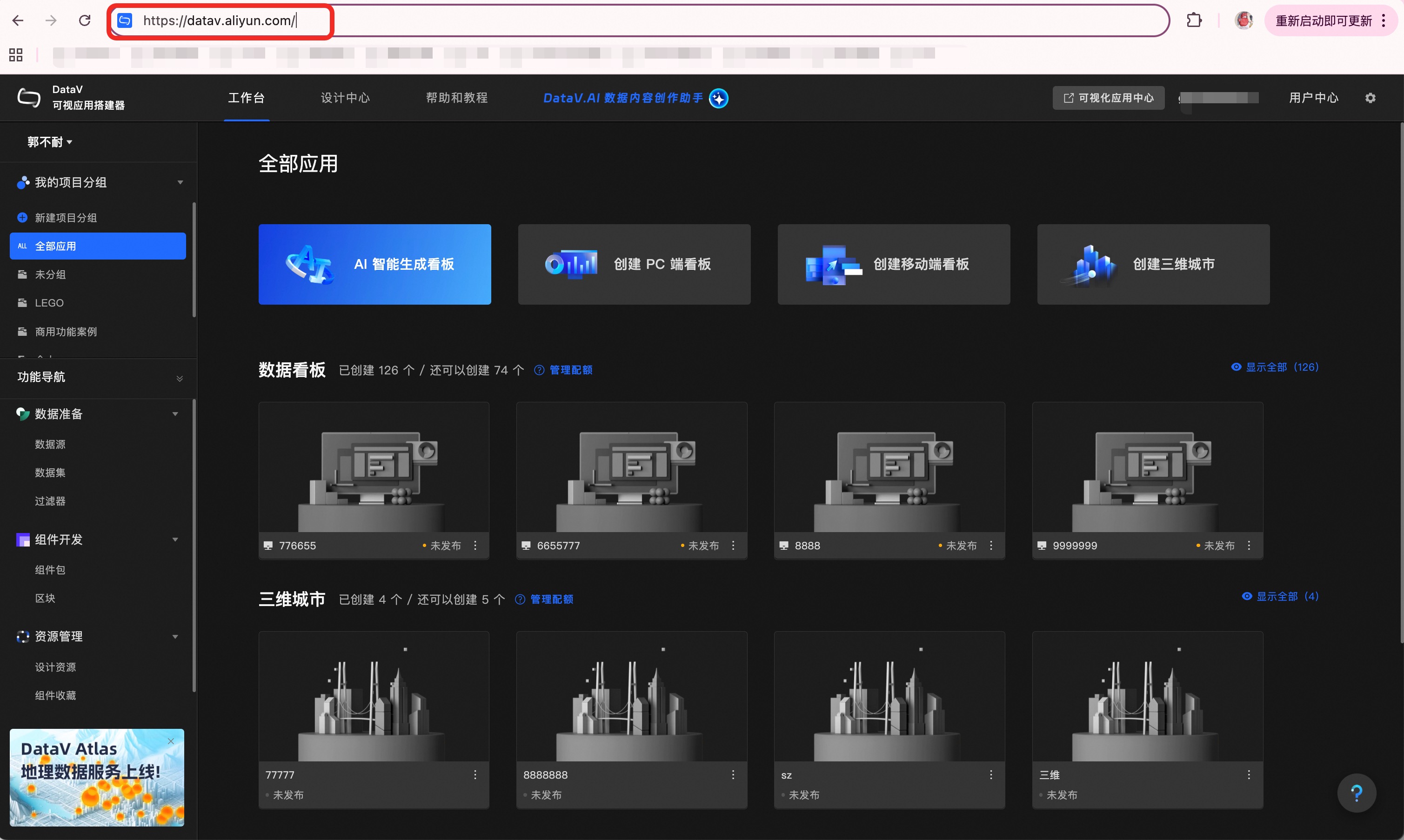Open the help question mark bubble

pos(1356,793)
